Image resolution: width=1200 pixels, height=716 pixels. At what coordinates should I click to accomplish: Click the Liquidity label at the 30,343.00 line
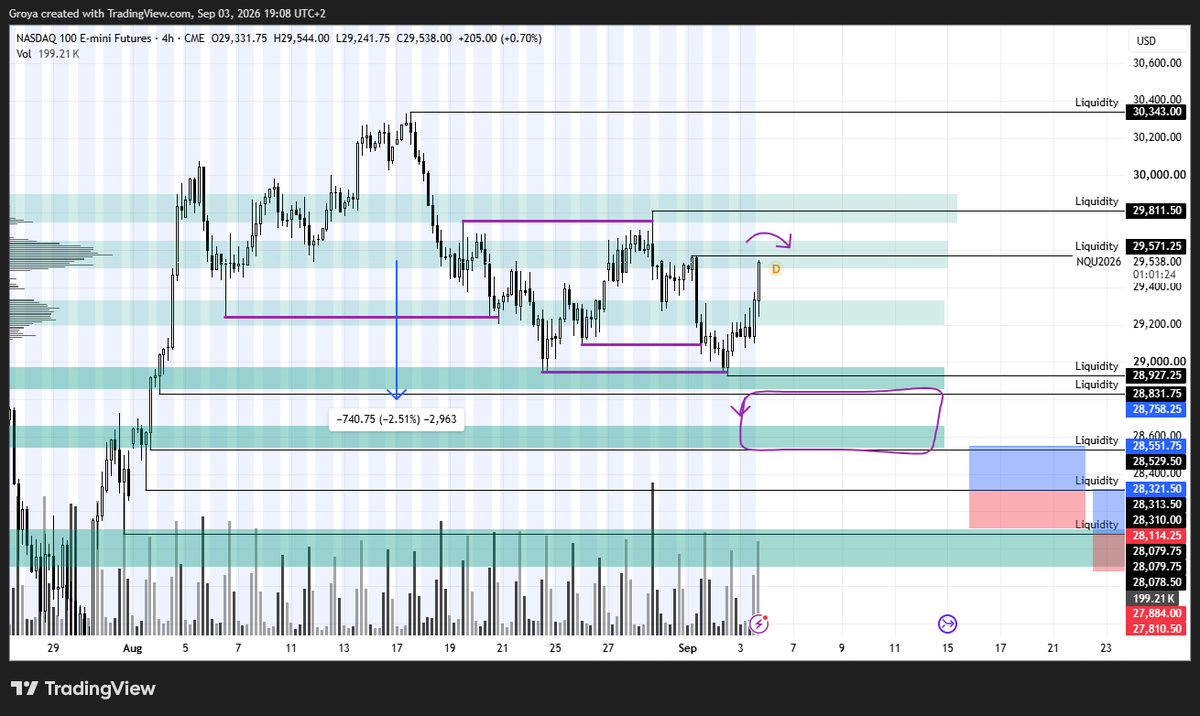(1097, 102)
